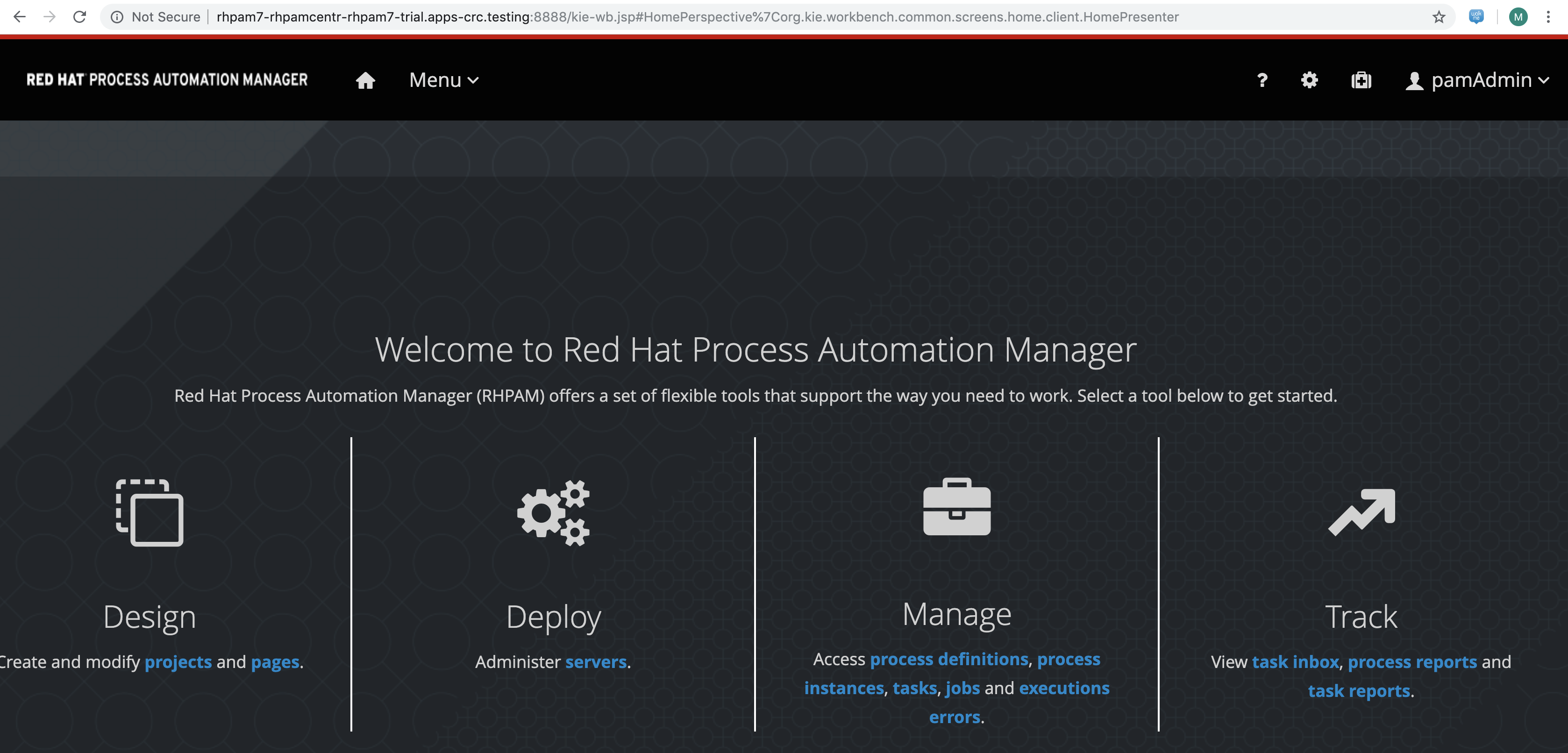Expand the Menu dropdown
The image size is (1568, 753).
[x=444, y=80]
